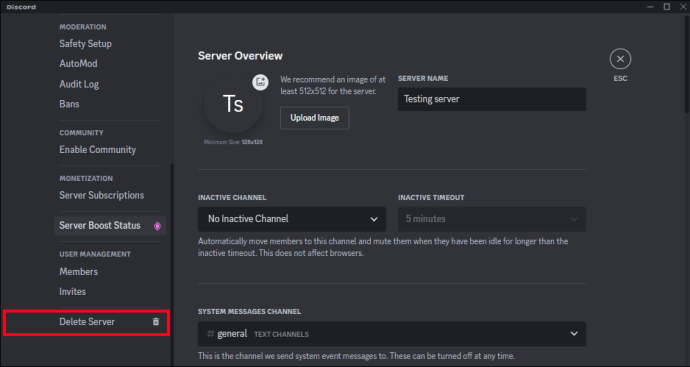
Task: Click the hash icon in the system messages channel
Action: 211,334
